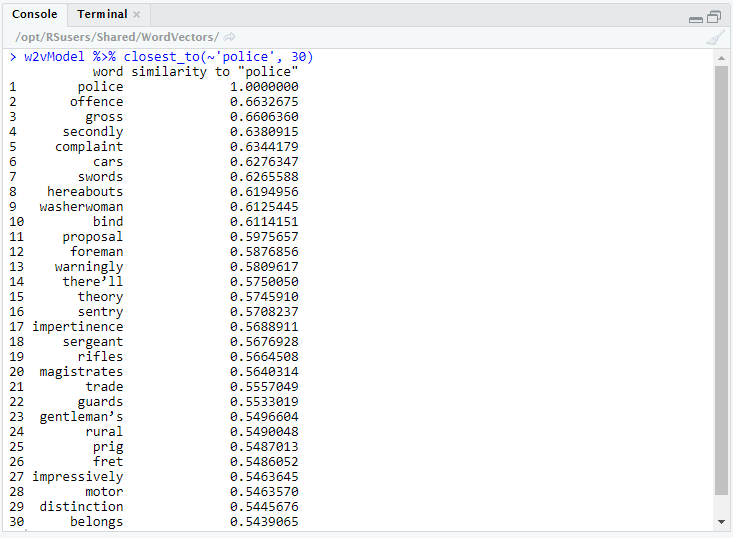Close the Terminal tab
The height and width of the screenshot is (538, 733).
point(137,15)
